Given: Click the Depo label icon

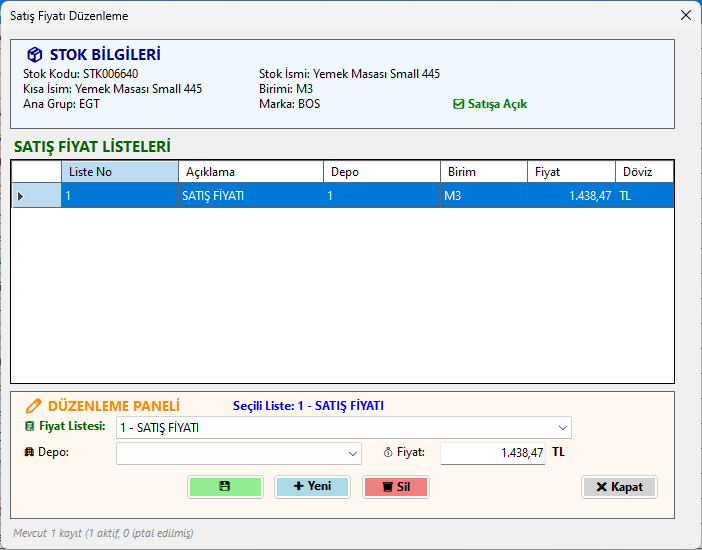Looking at the screenshot, I should click(29, 452).
